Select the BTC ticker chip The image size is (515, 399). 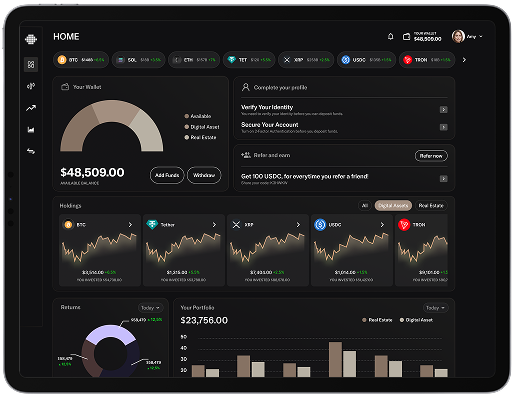click(x=81, y=60)
